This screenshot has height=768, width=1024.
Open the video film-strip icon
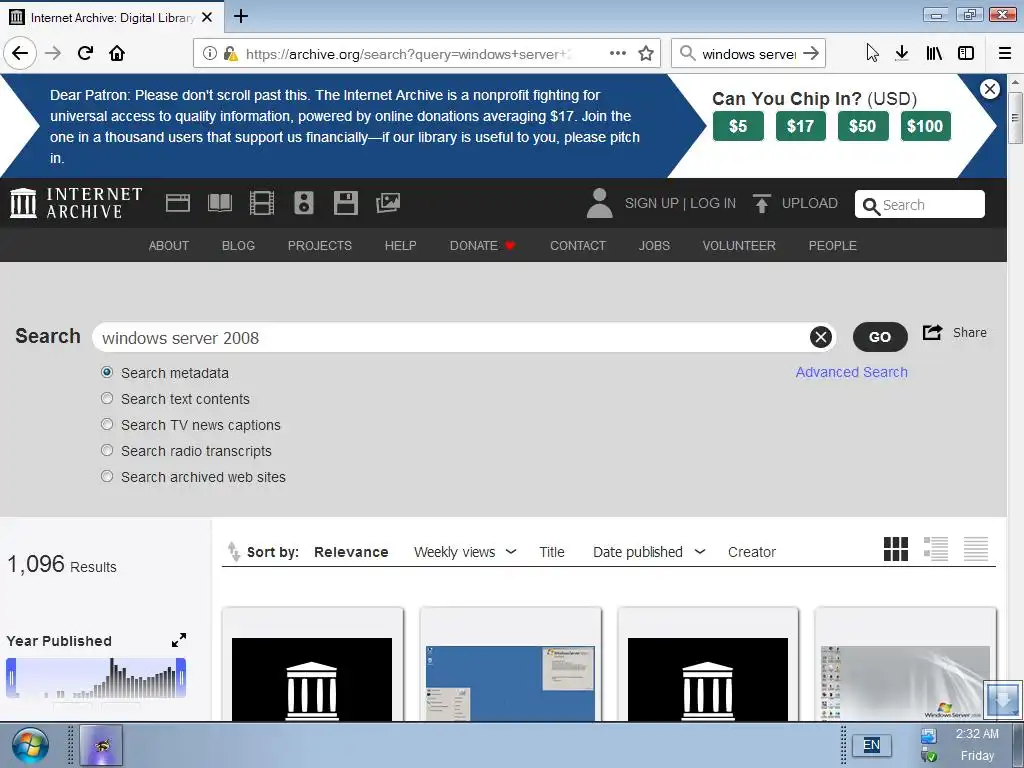click(262, 203)
